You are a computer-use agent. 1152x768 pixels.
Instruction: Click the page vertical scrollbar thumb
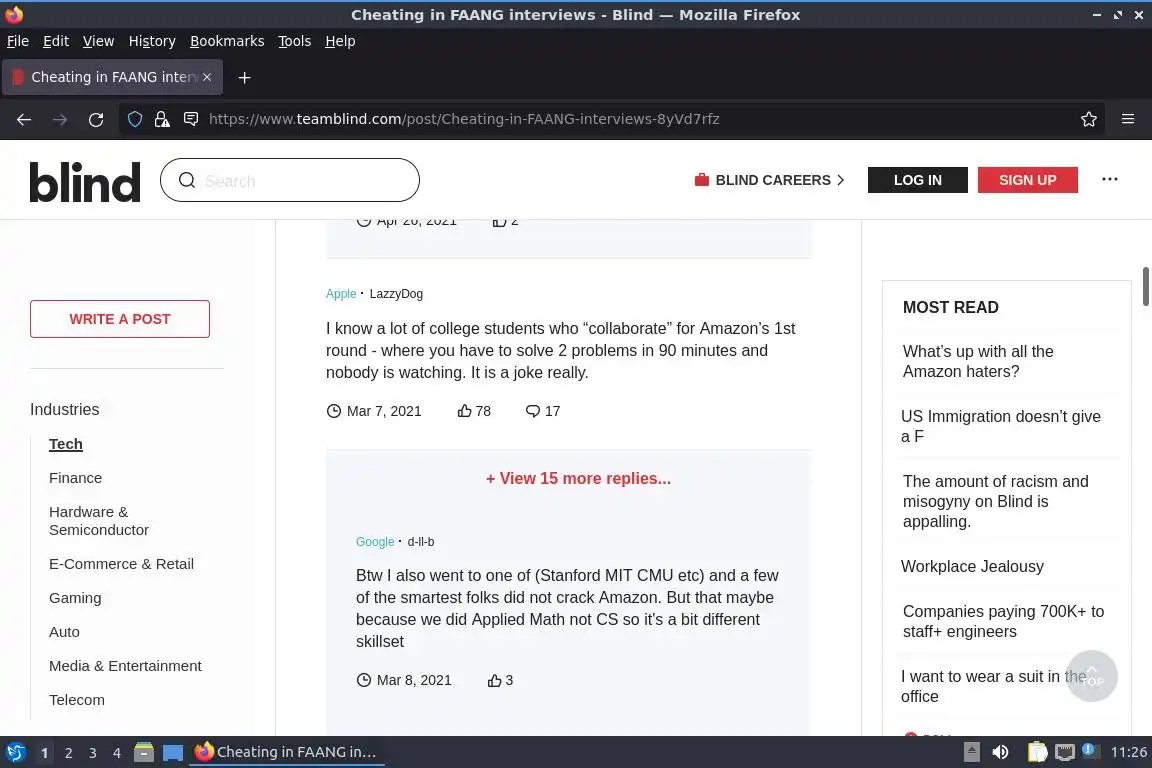click(1145, 287)
